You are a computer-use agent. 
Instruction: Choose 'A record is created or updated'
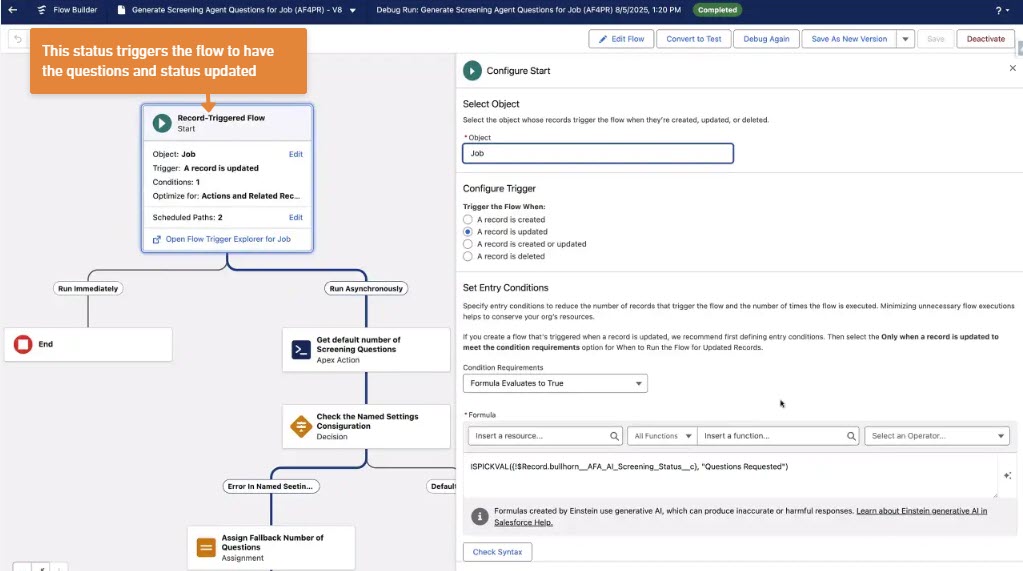468,244
